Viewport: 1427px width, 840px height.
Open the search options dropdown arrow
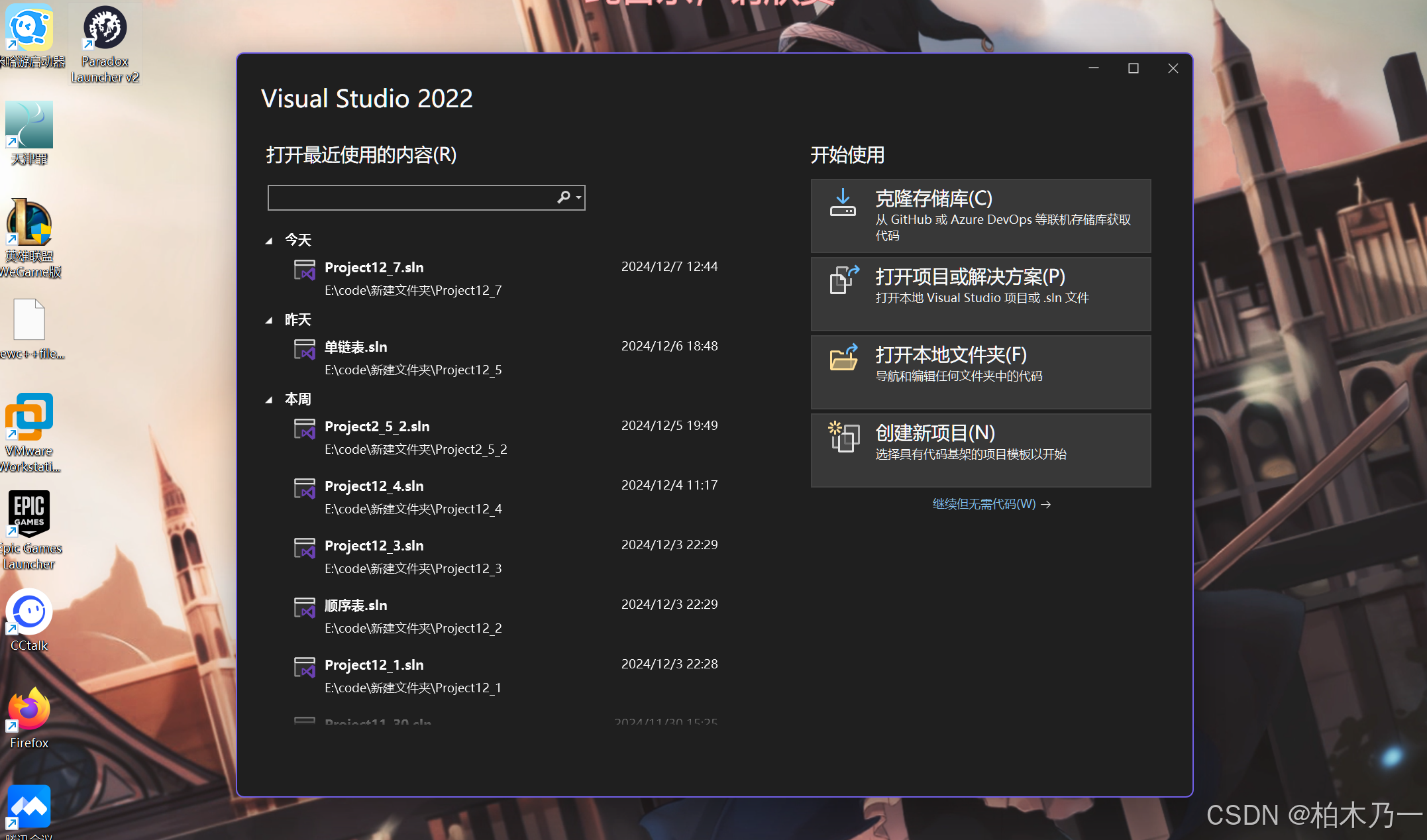click(579, 197)
